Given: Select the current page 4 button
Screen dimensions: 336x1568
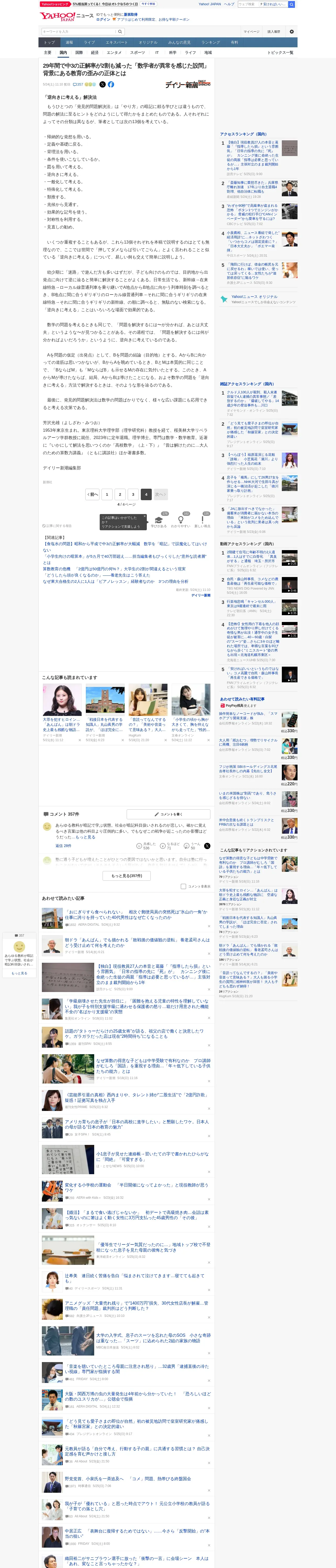Looking at the screenshot, I should tap(146, 494).
